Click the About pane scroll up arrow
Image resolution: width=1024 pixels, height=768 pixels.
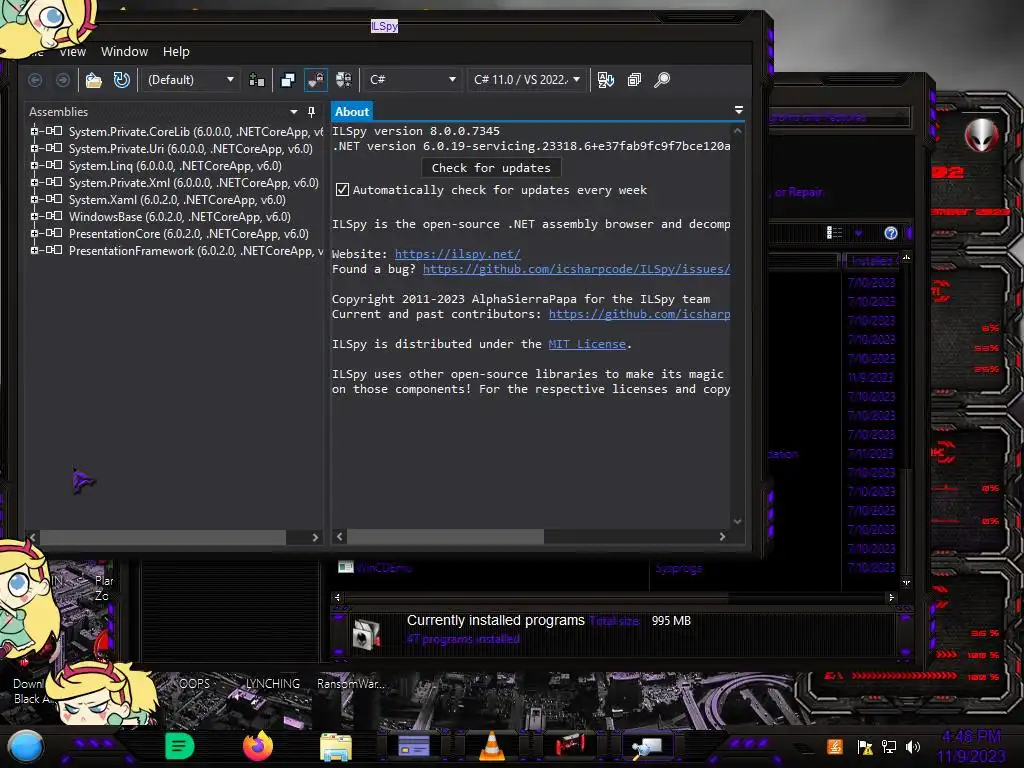[x=737, y=131]
